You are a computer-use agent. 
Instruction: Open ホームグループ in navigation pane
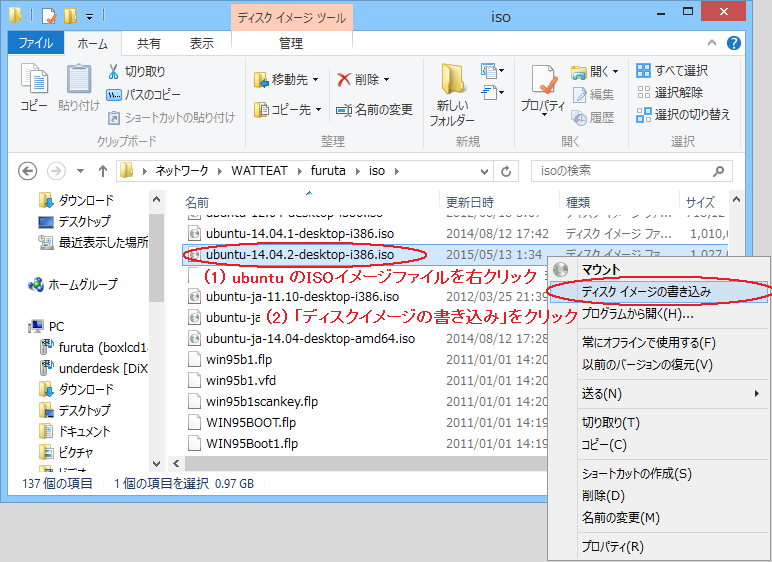pos(73,285)
